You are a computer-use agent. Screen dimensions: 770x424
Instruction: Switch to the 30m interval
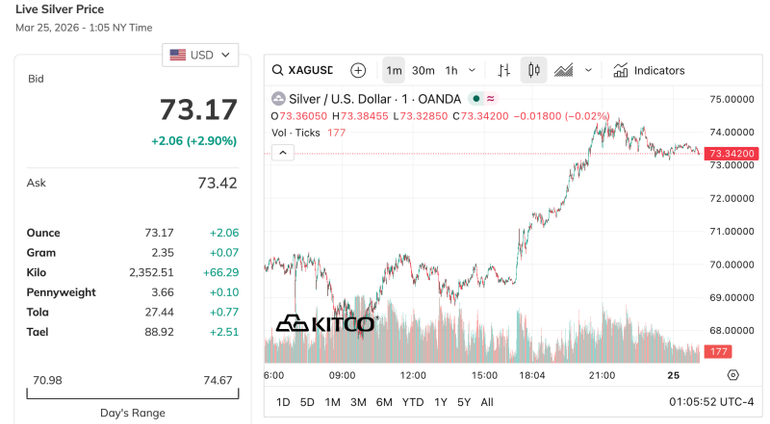(423, 70)
